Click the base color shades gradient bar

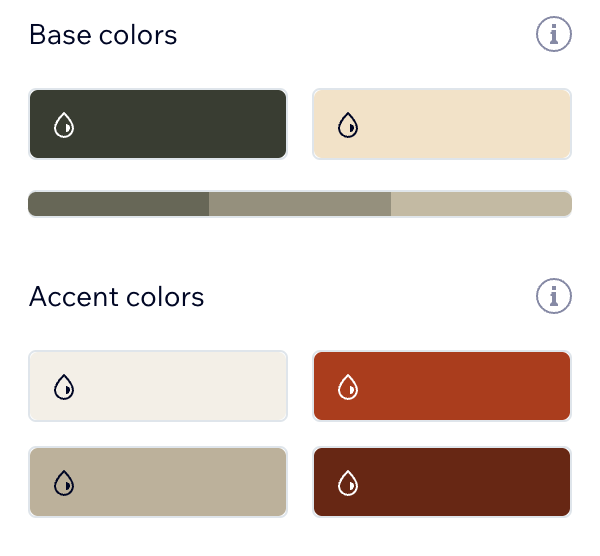coord(300,204)
